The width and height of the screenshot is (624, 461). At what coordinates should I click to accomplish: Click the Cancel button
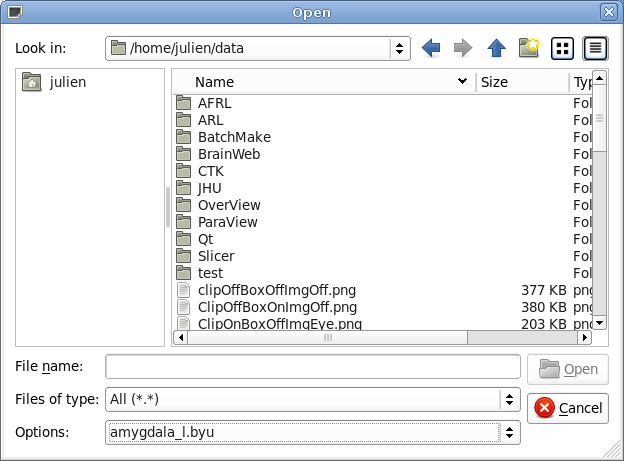(568, 408)
